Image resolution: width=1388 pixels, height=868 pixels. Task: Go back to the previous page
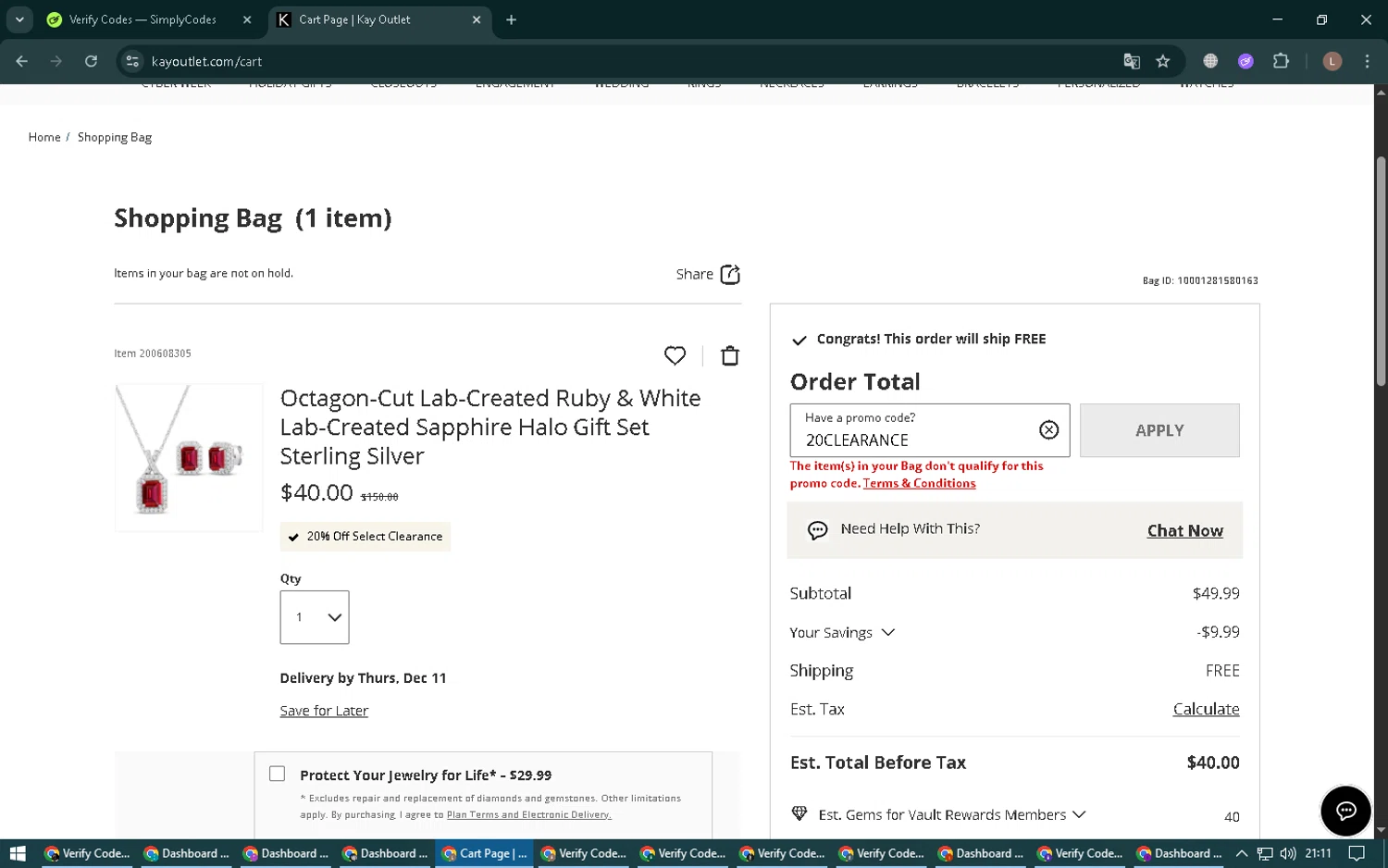[22, 61]
